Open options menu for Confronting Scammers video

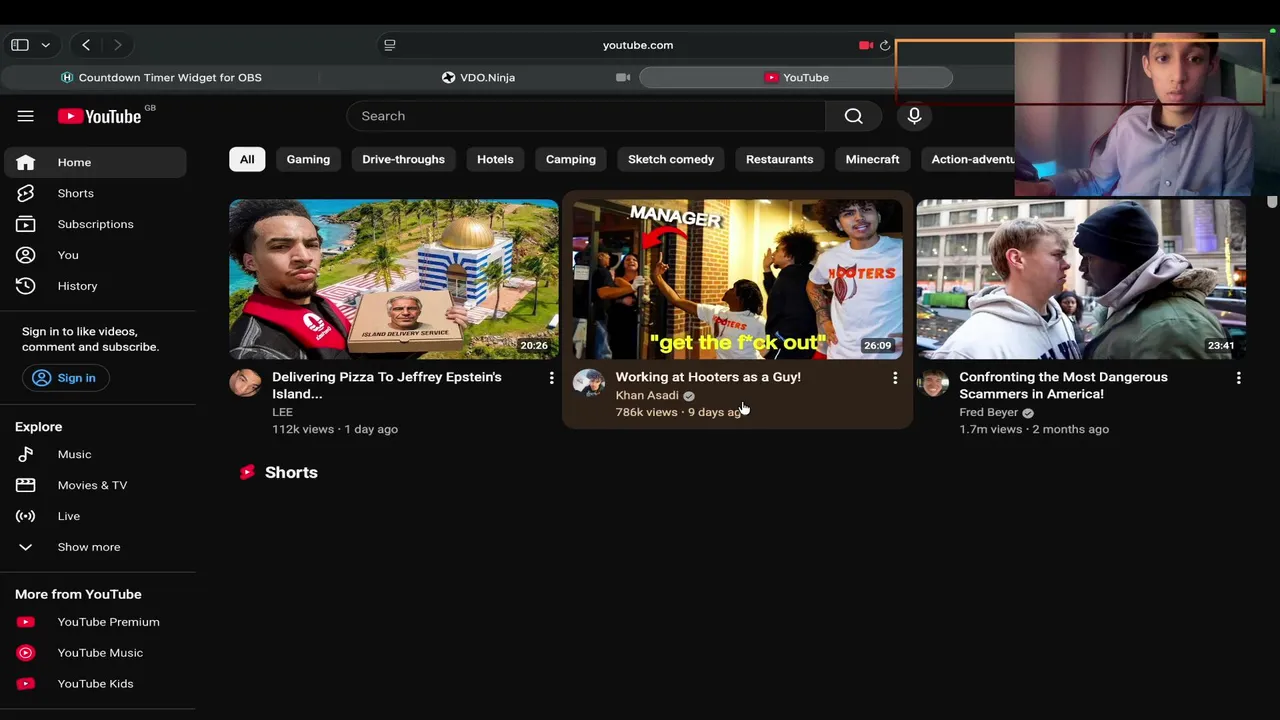[x=1238, y=378]
